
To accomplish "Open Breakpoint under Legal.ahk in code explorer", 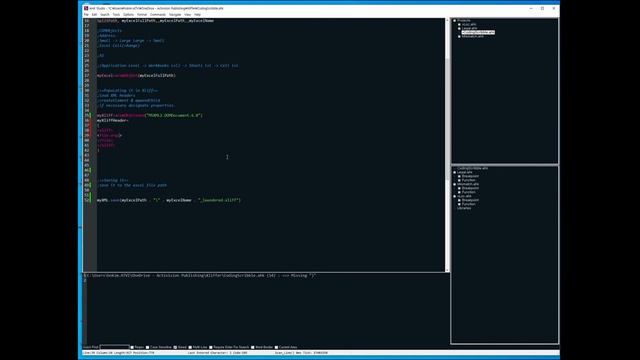I will click(x=470, y=176).
